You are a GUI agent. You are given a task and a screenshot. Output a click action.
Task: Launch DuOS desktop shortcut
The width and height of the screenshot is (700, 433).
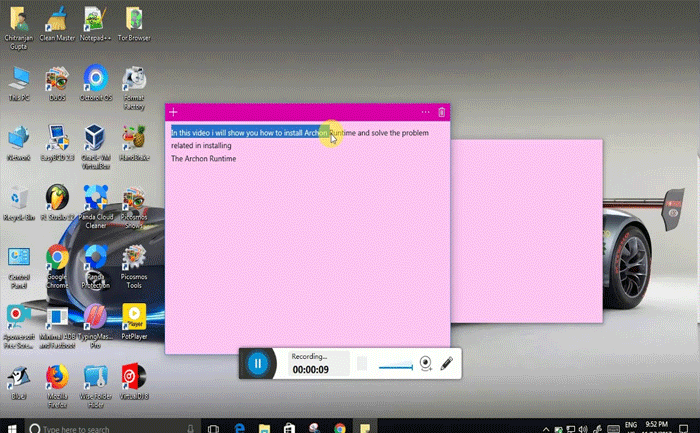tap(57, 84)
